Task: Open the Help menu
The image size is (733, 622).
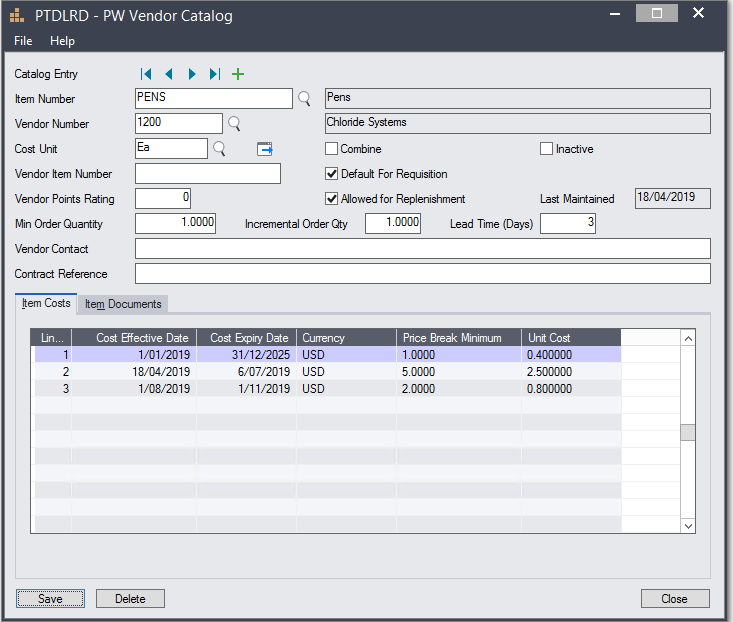Action: coord(62,41)
